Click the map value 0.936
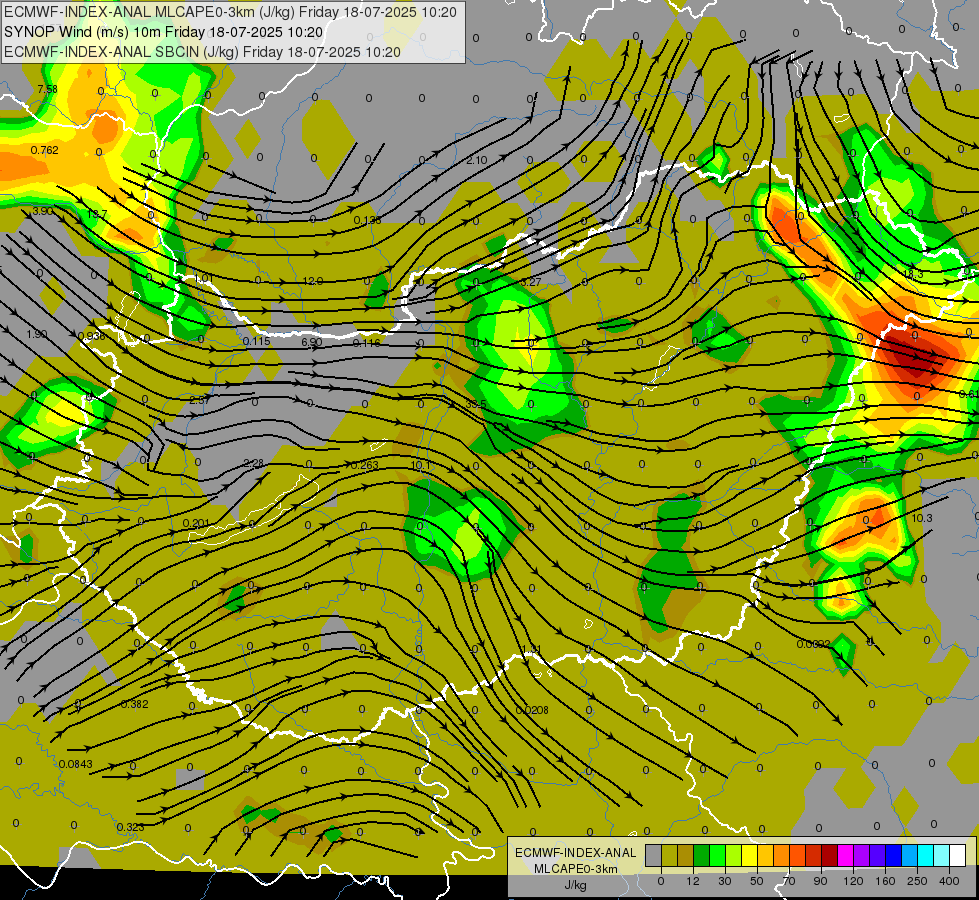This screenshot has width=979, height=900. click(92, 336)
